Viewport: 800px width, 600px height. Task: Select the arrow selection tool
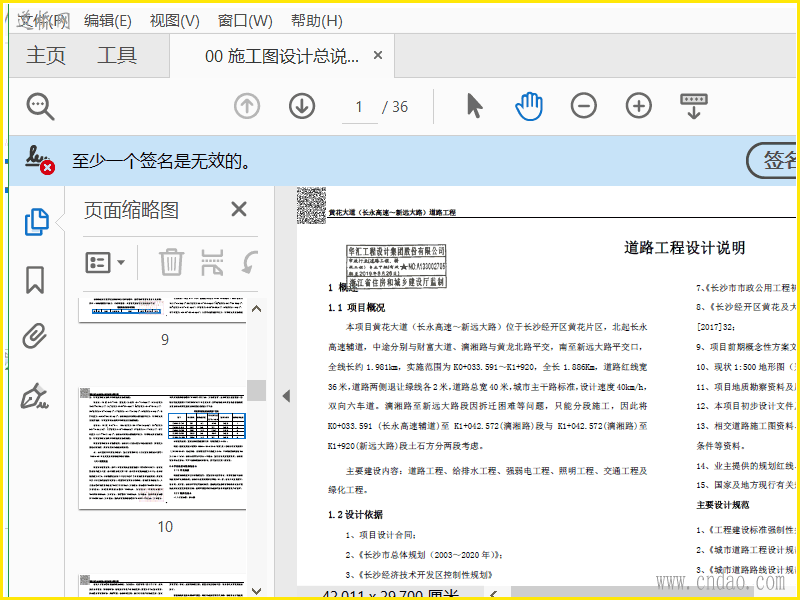[x=474, y=106]
